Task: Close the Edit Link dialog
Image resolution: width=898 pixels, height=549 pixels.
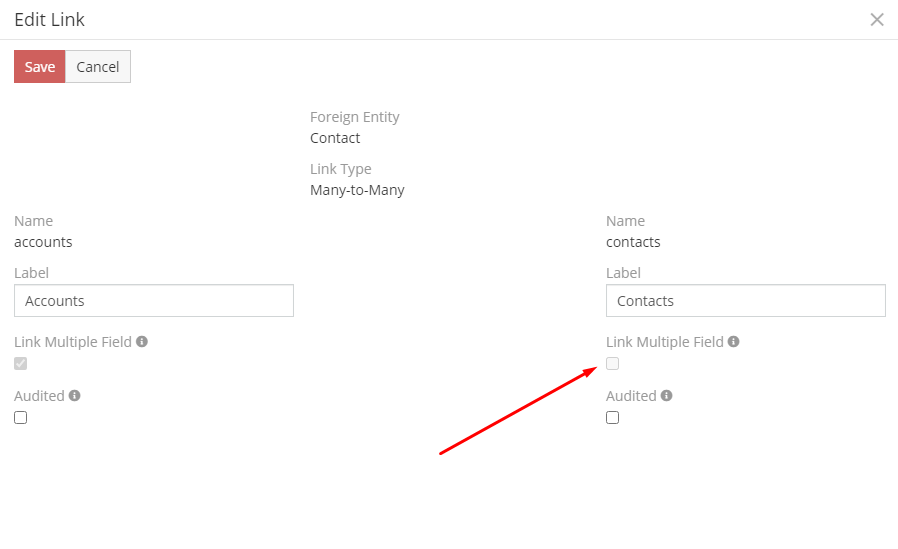Action: click(877, 20)
